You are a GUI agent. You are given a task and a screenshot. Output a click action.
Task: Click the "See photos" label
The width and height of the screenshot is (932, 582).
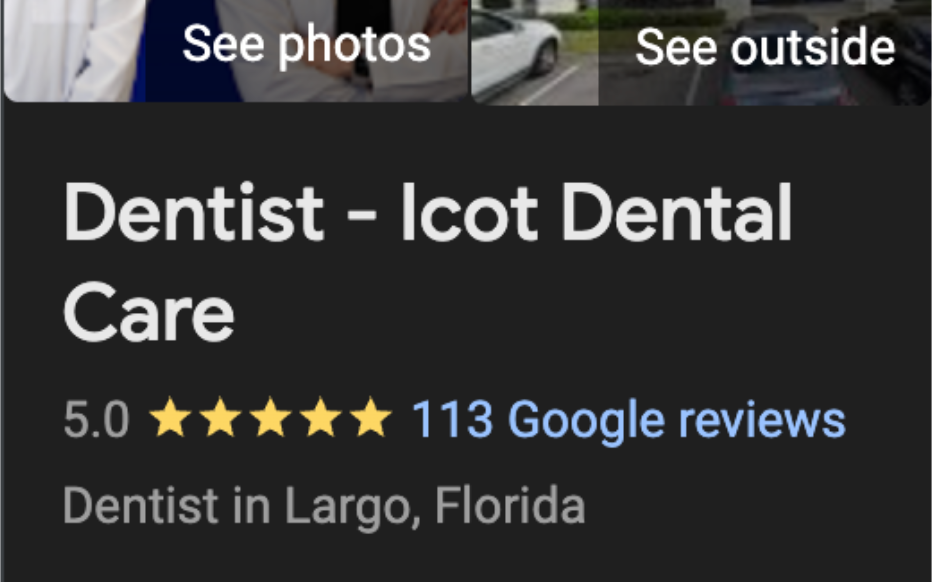click(306, 44)
